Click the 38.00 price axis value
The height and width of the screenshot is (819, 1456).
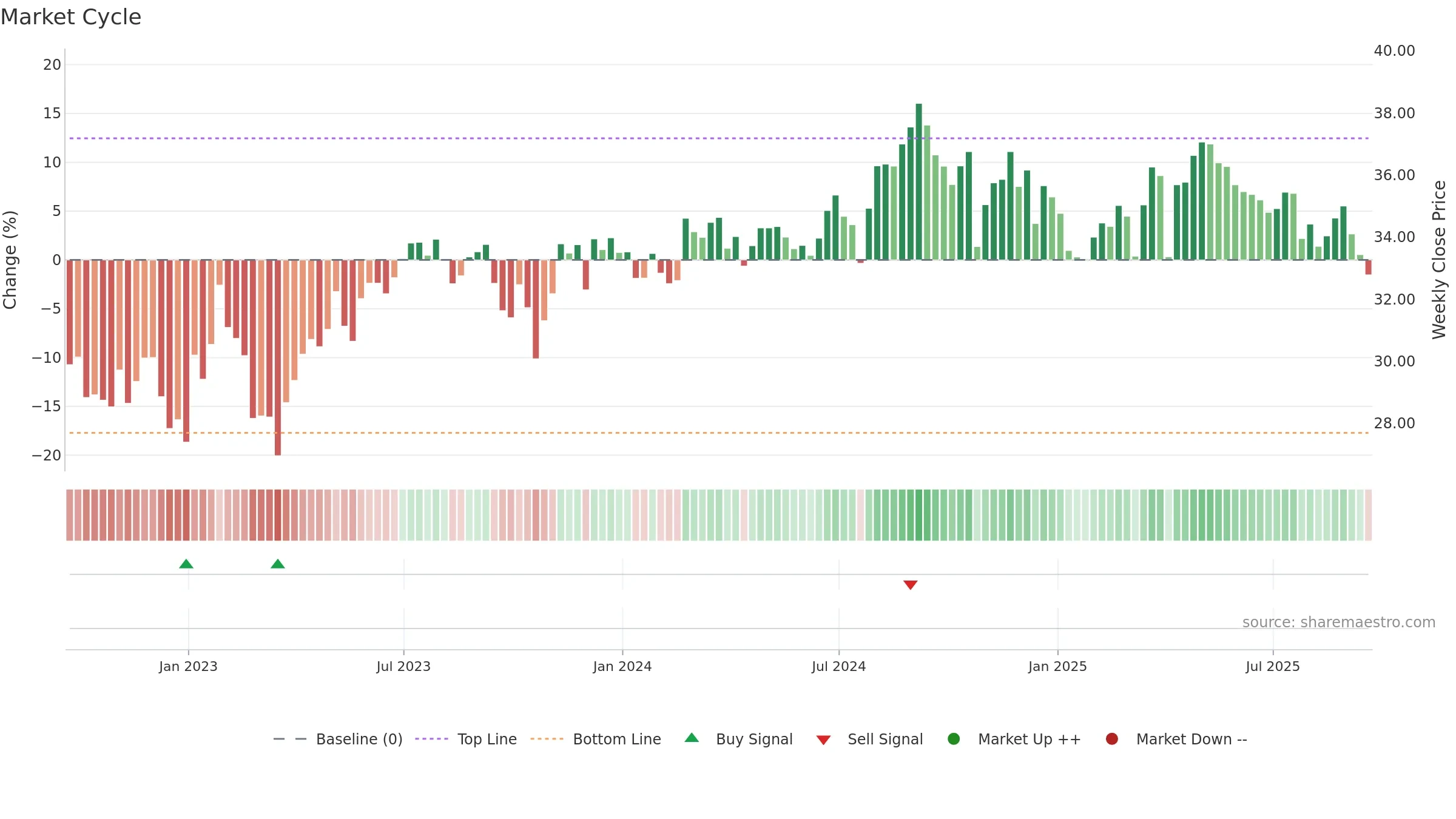(1394, 113)
